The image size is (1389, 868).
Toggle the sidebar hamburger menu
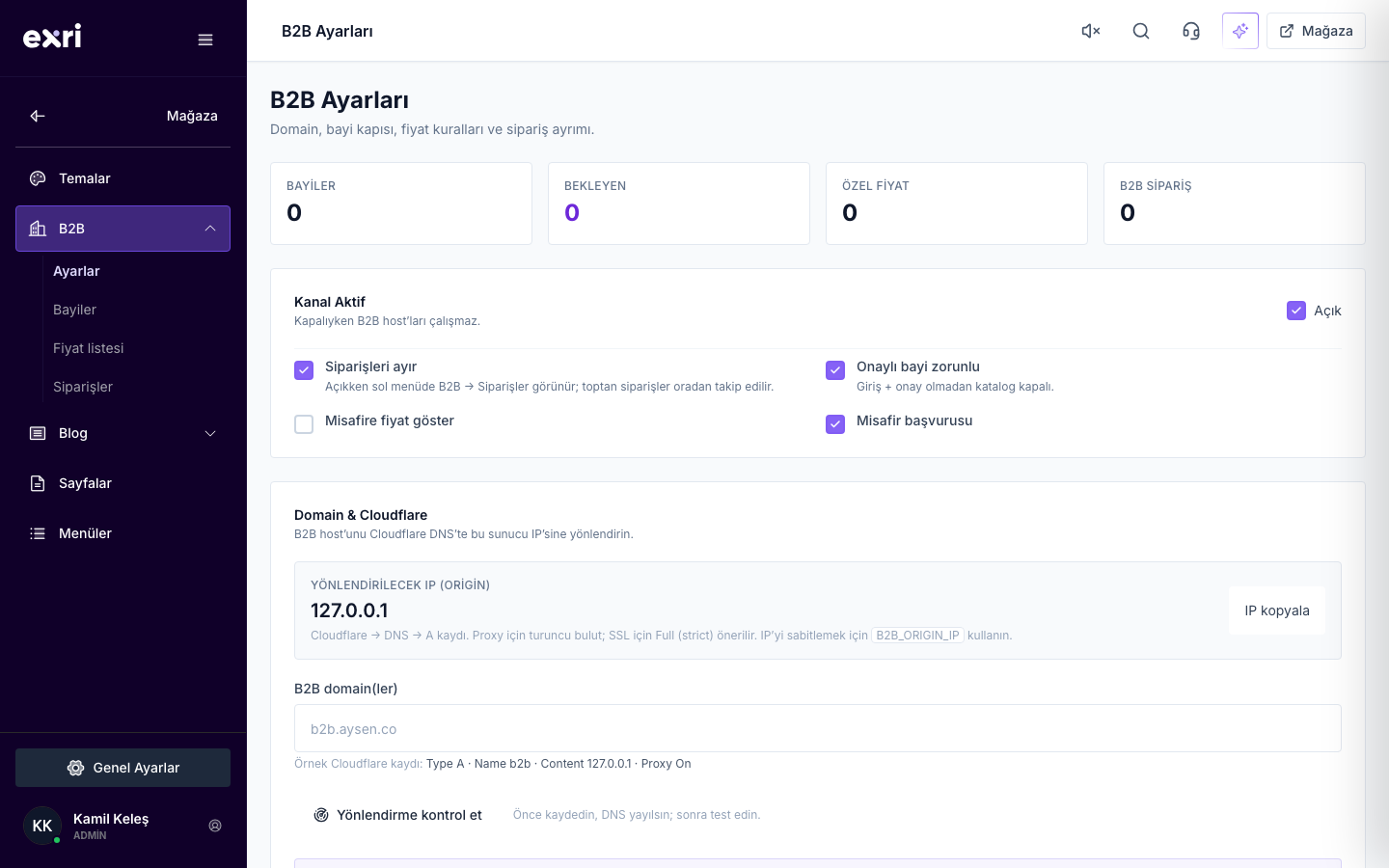(x=205, y=40)
